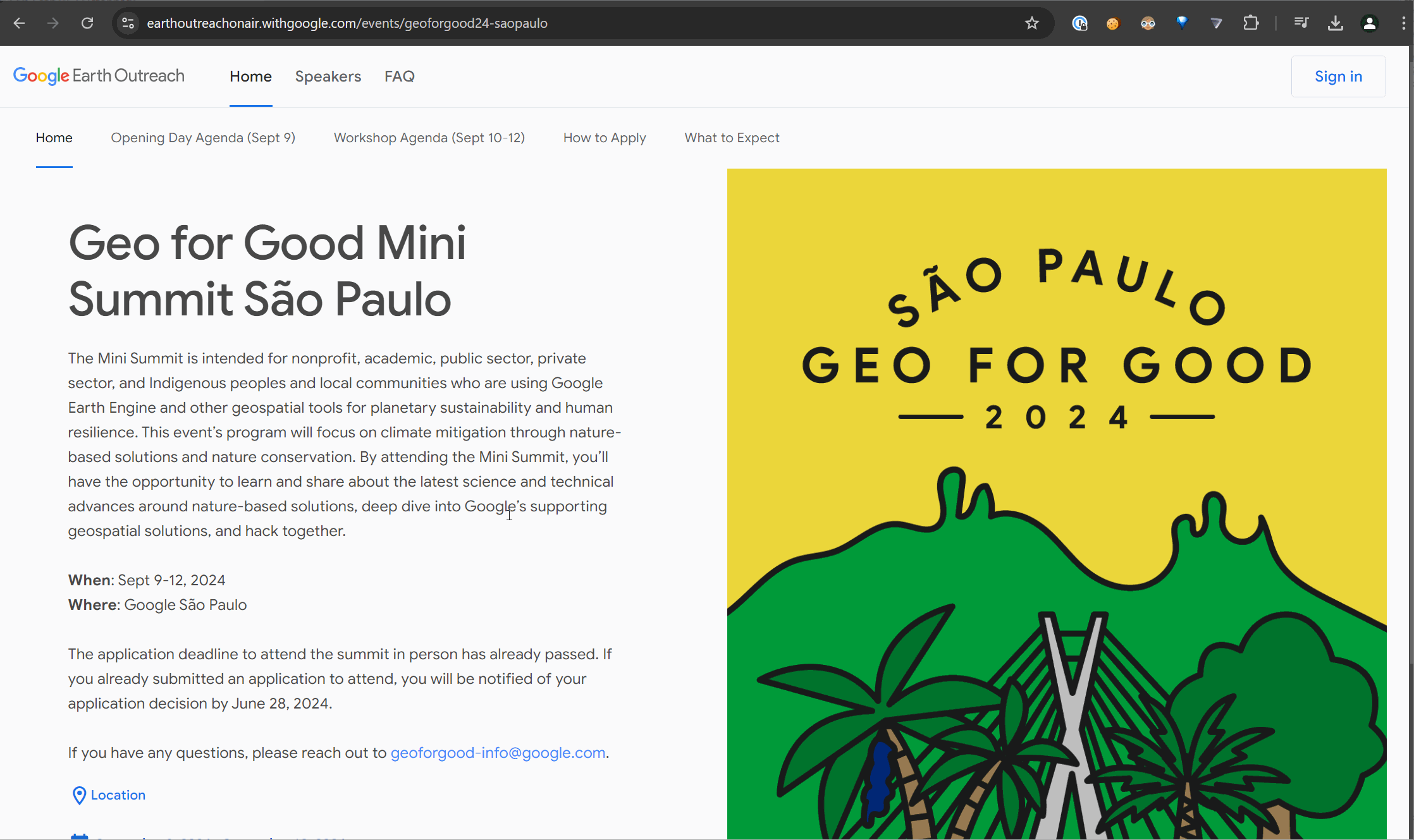Viewport: 1414px width, 840px height.
Task: Open the glasses face extension icon
Action: click(1148, 23)
